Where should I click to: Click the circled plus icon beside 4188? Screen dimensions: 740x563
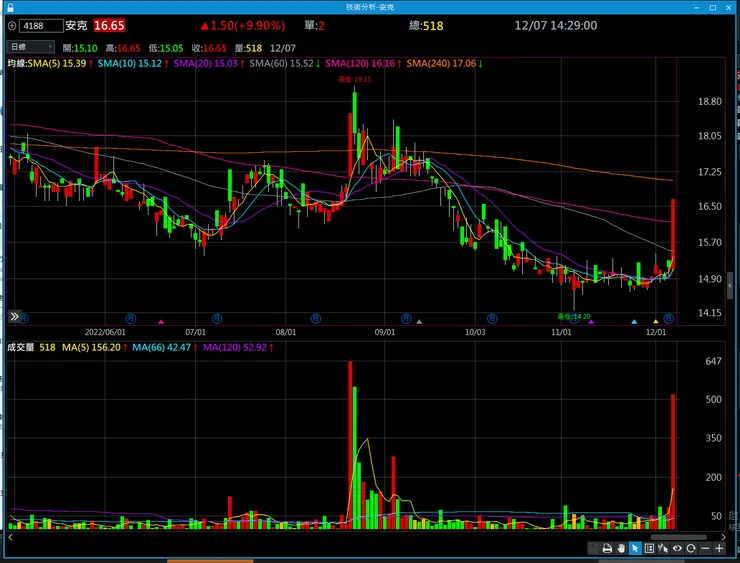pos(12,26)
